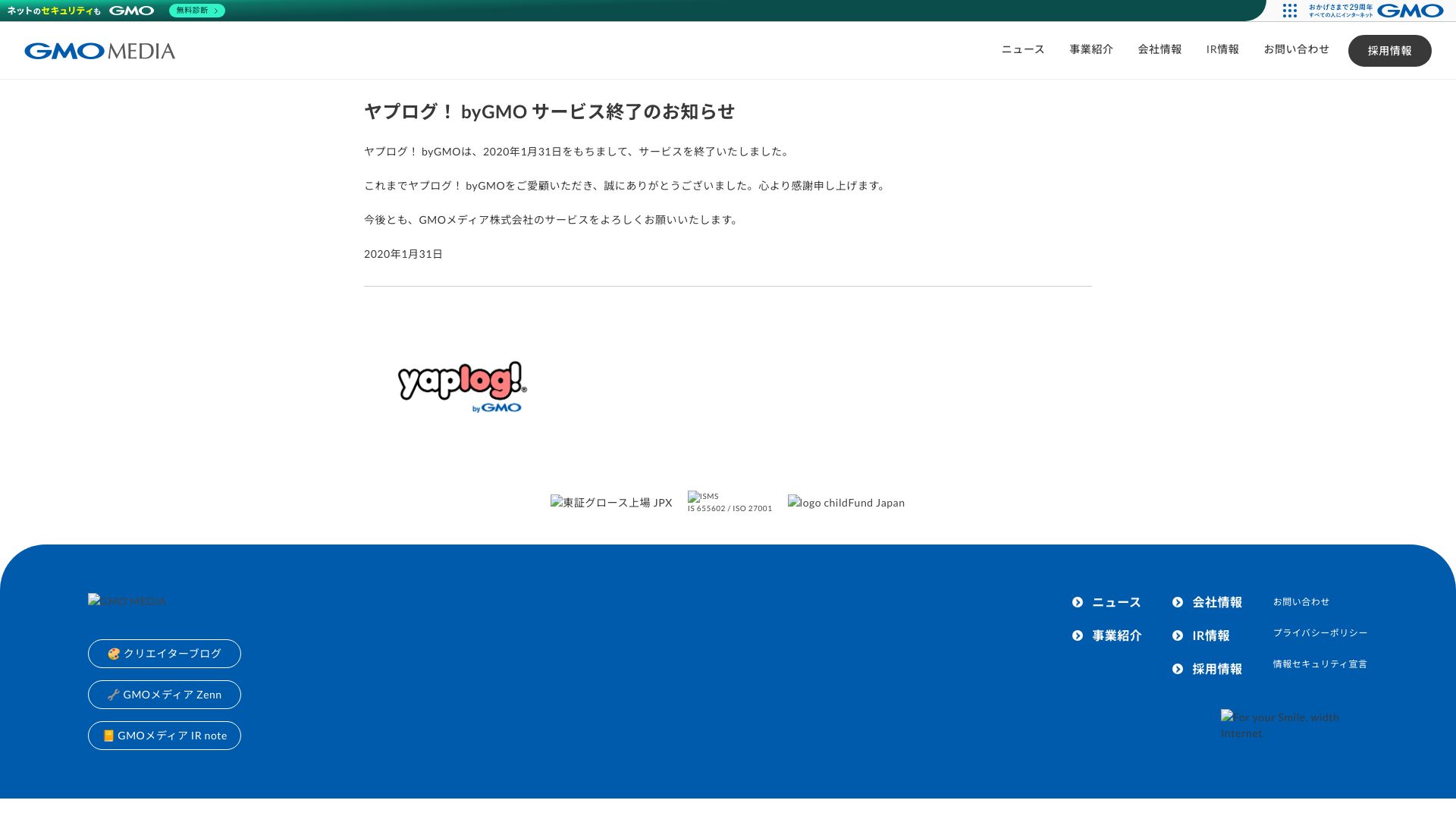
Task: Open お問い合わせ in the header navigation
Action: click(x=1296, y=49)
